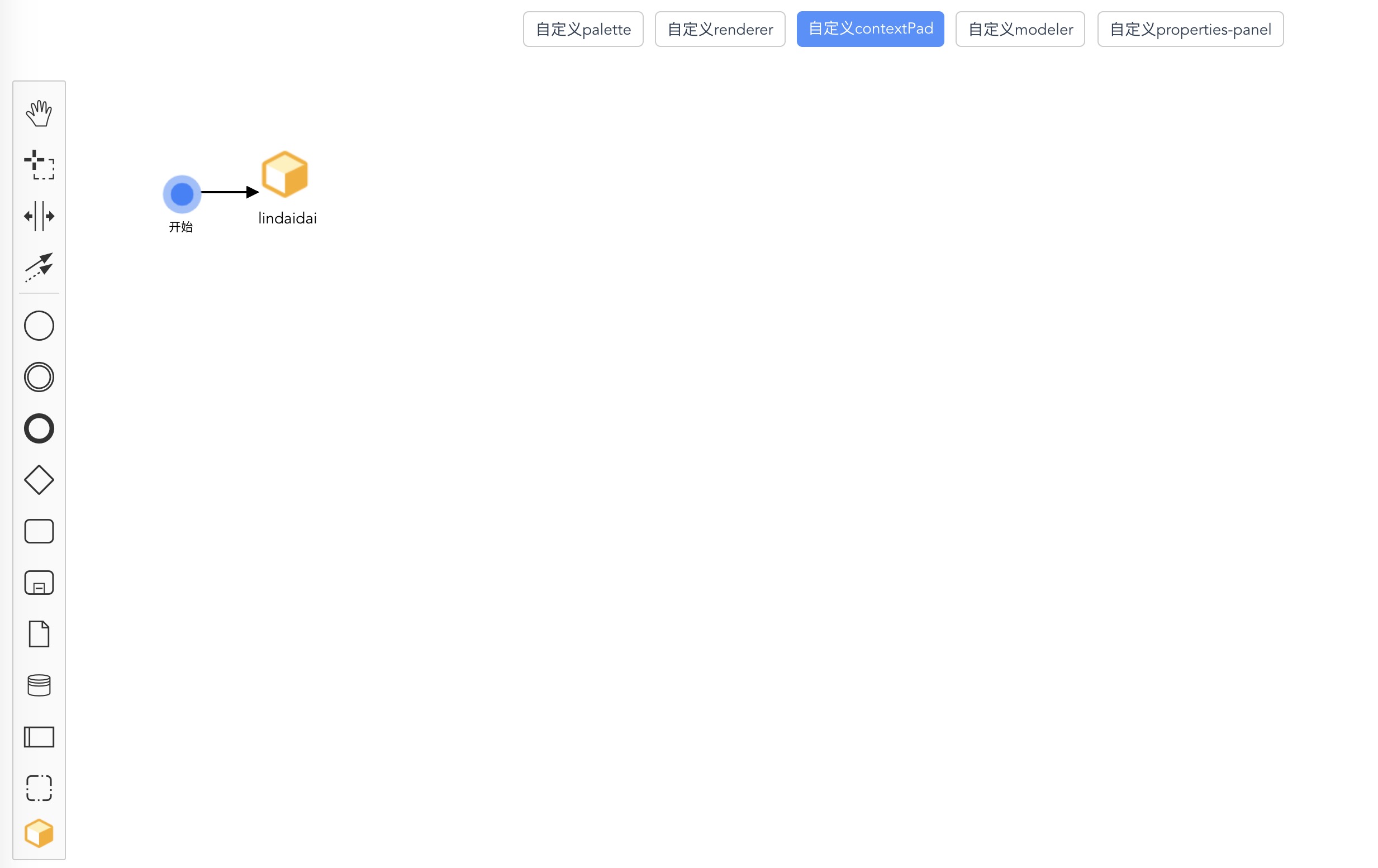Screen dimensions: 1378x868
Task: Activate the create/remove space tool
Action: coord(39,216)
